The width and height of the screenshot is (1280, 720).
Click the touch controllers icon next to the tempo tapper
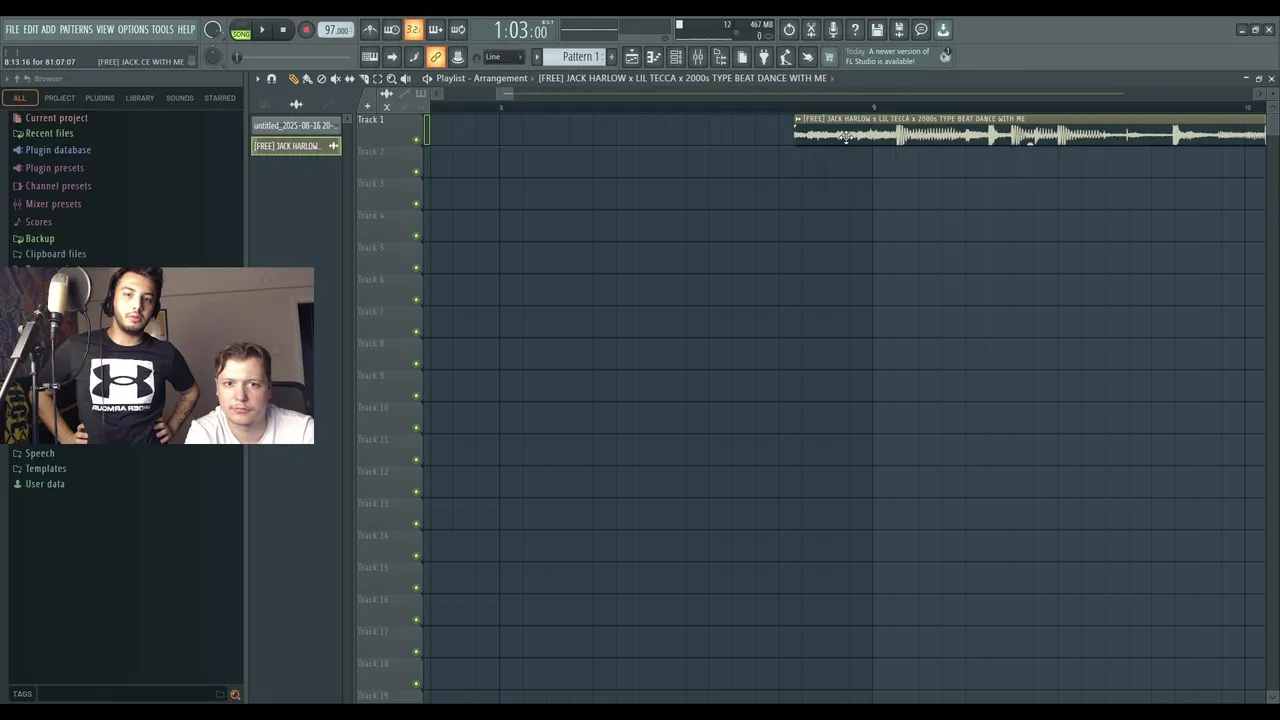click(808, 57)
